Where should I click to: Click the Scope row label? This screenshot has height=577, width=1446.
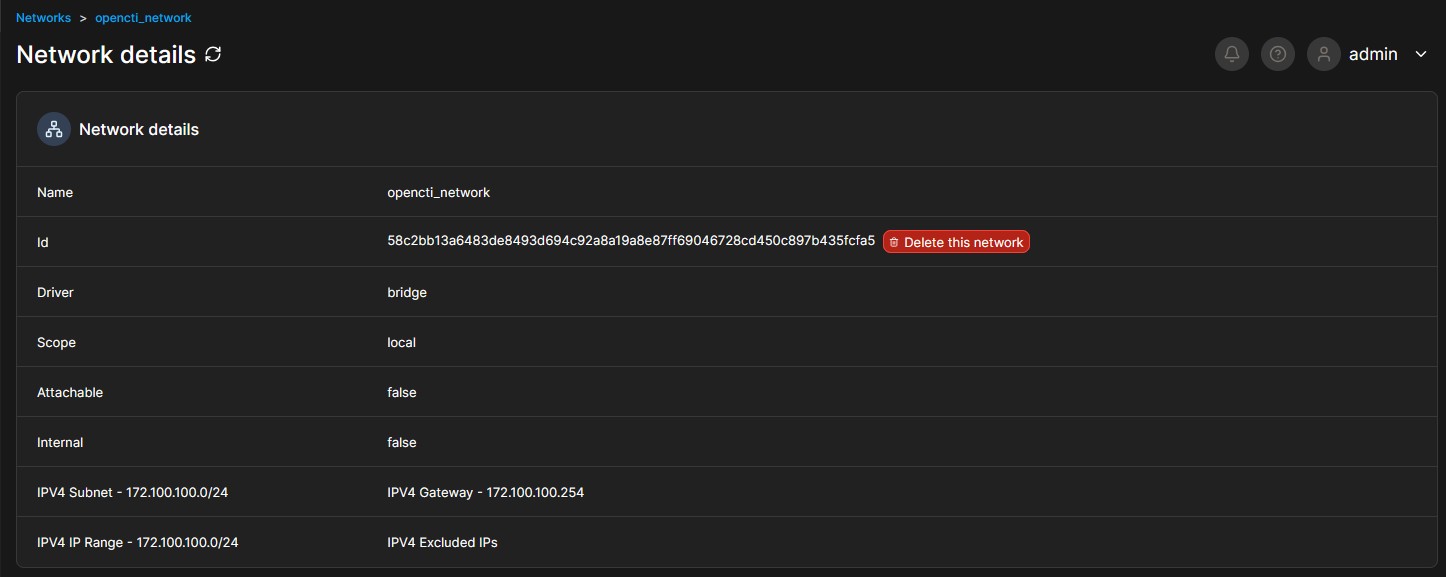coord(56,342)
